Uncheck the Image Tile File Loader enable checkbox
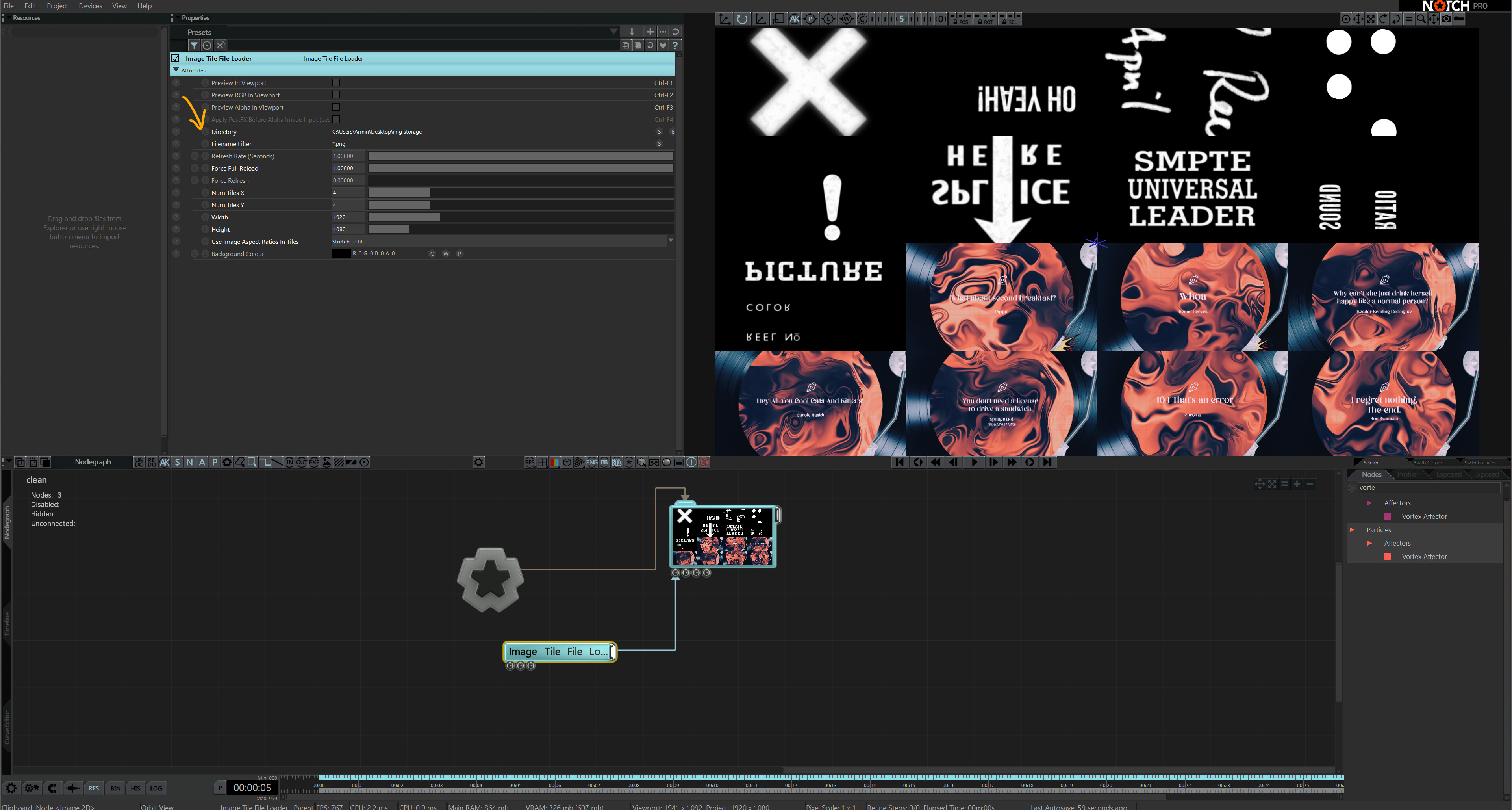 [x=175, y=58]
